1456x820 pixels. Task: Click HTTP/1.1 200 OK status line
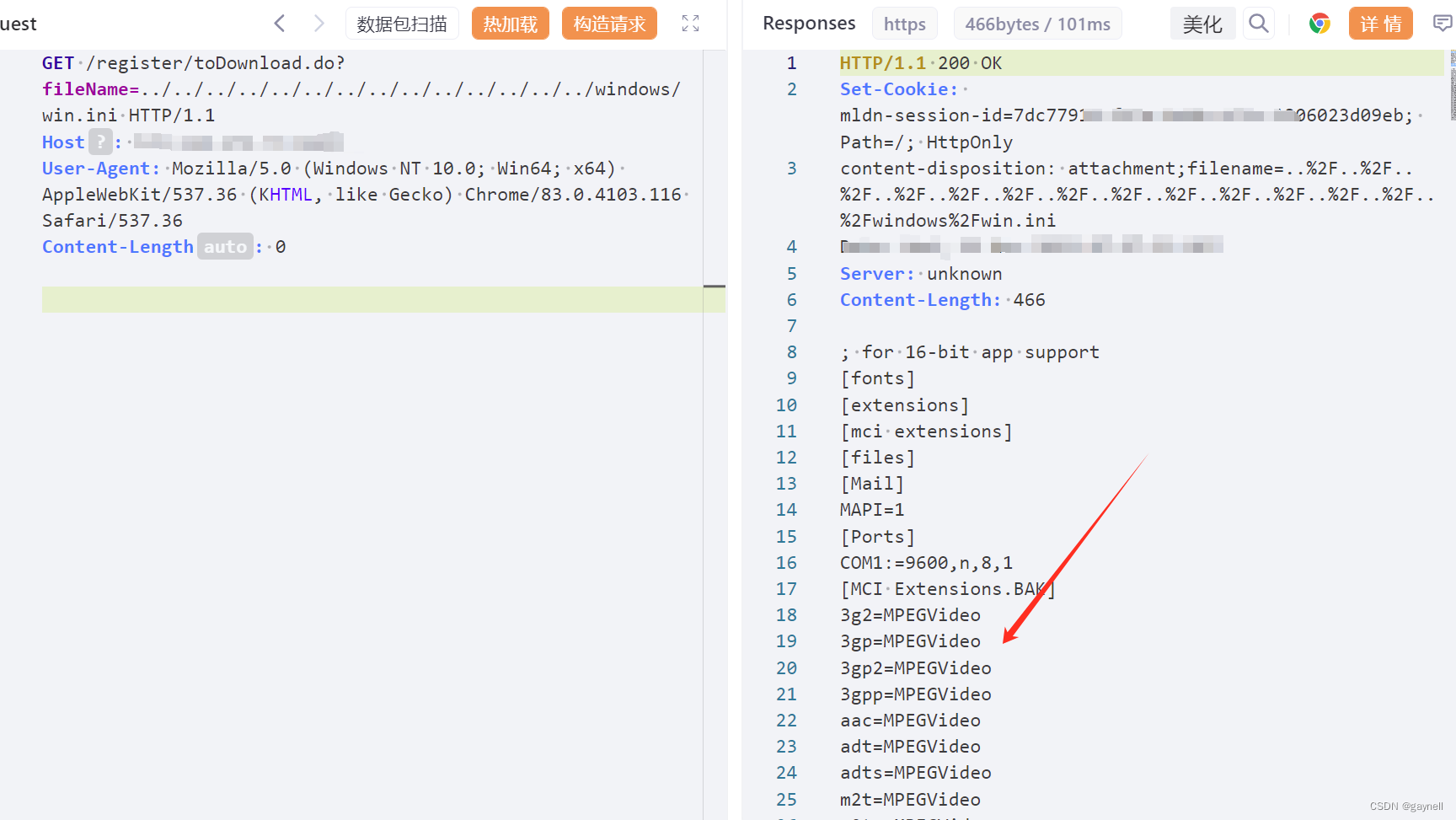click(921, 63)
